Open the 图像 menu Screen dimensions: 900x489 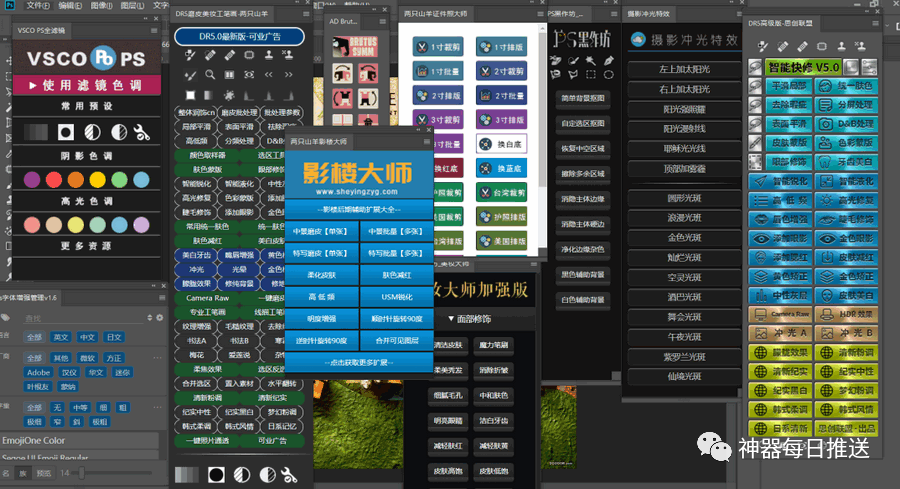coord(102,5)
